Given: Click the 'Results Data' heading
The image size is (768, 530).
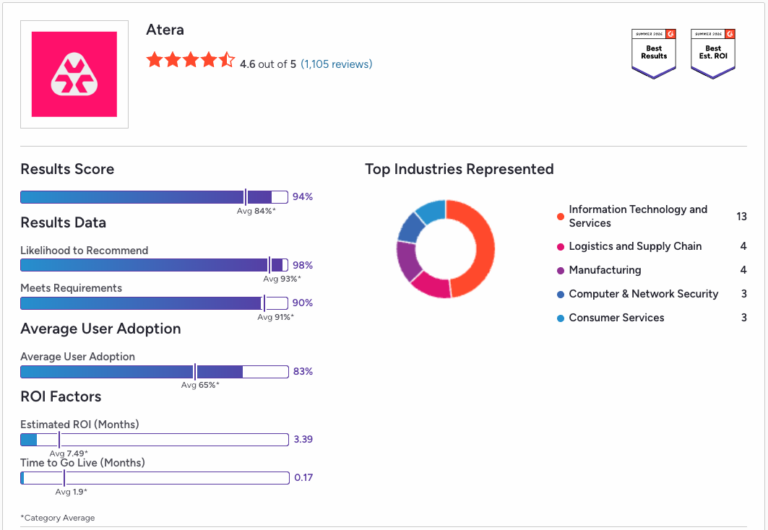Looking at the screenshot, I should (63, 223).
